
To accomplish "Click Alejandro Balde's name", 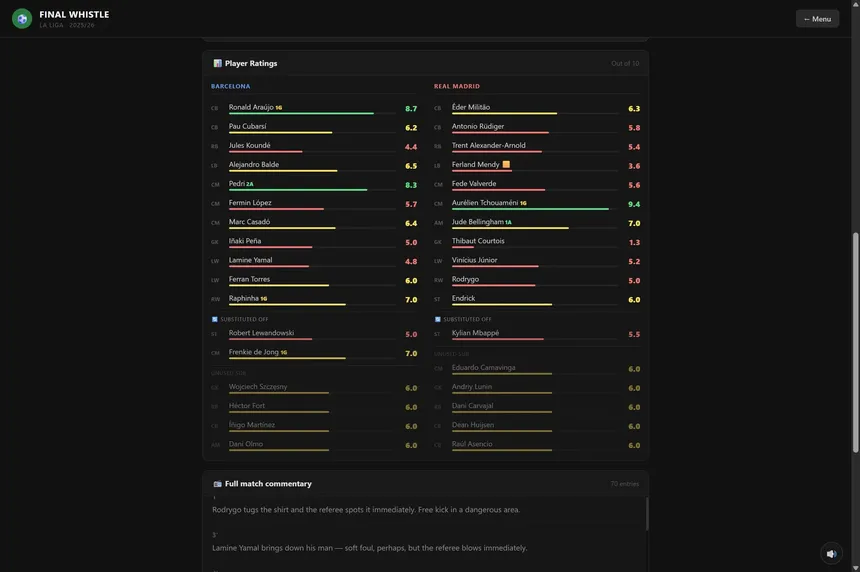I will point(253,164).
